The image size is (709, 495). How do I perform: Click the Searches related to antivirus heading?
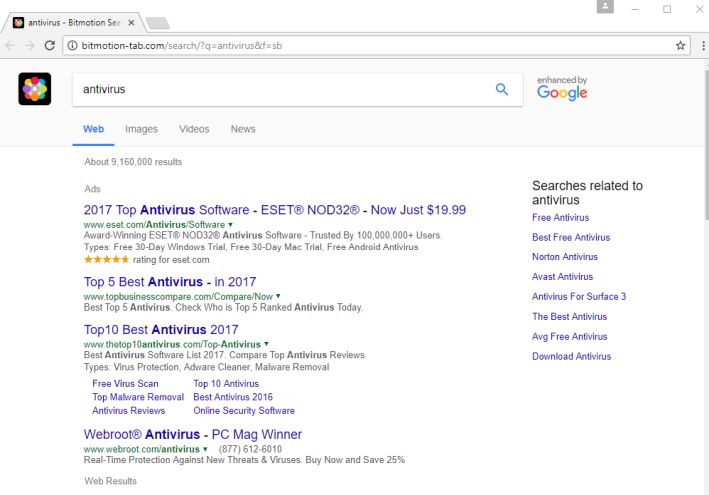click(587, 193)
